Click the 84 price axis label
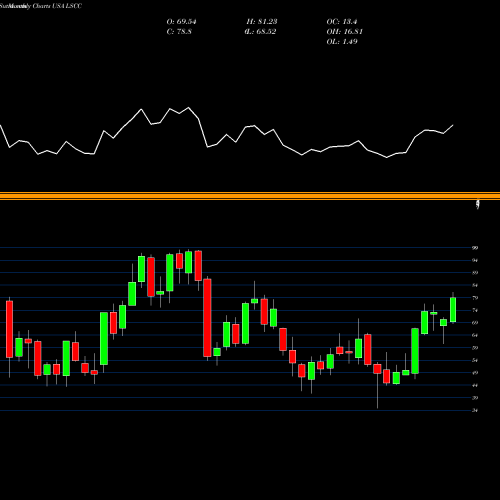Screen dimensions: 500x500 pos(475,285)
